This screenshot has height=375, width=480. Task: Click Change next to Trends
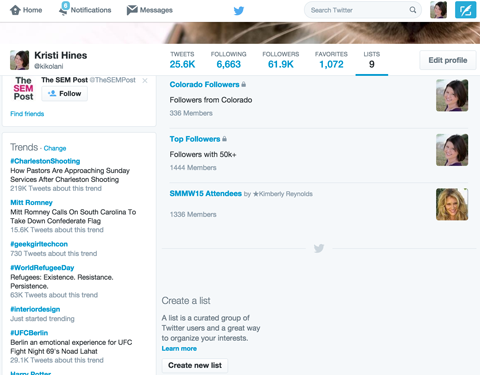point(55,148)
